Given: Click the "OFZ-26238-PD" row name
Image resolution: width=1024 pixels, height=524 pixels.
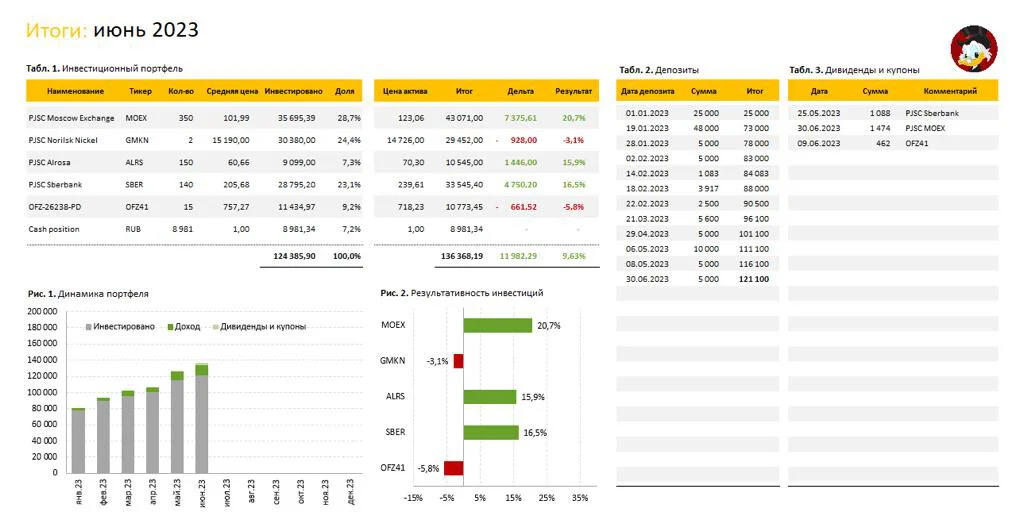Looking at the screenshot, I should [x=55, y=207].
